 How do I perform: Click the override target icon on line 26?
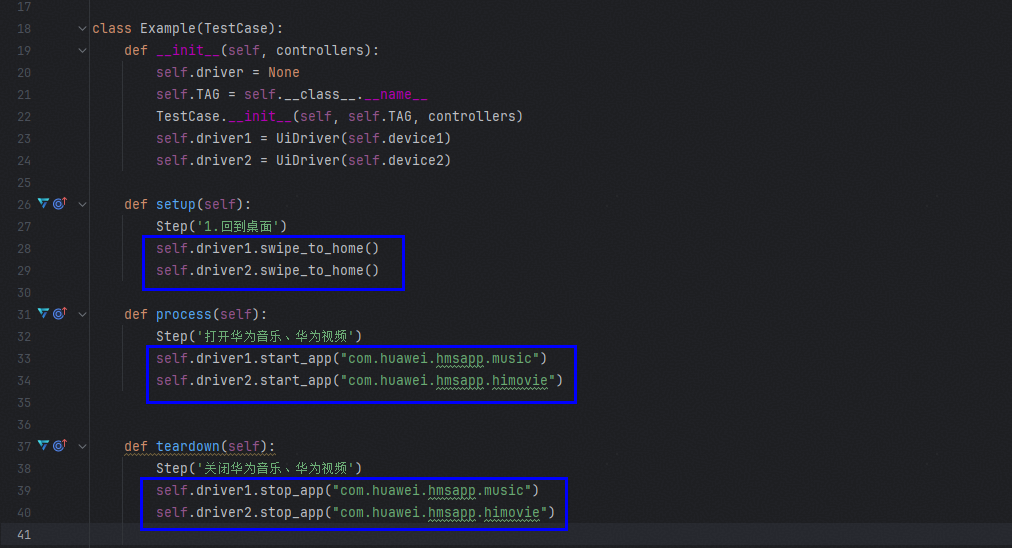pos(60,203)
